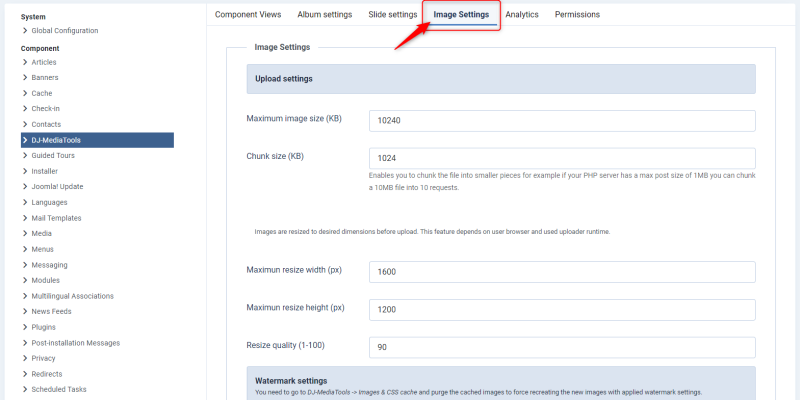Click the Upload settings heading
Viewport: 800px width, 400px height.
tap(284, 79)
